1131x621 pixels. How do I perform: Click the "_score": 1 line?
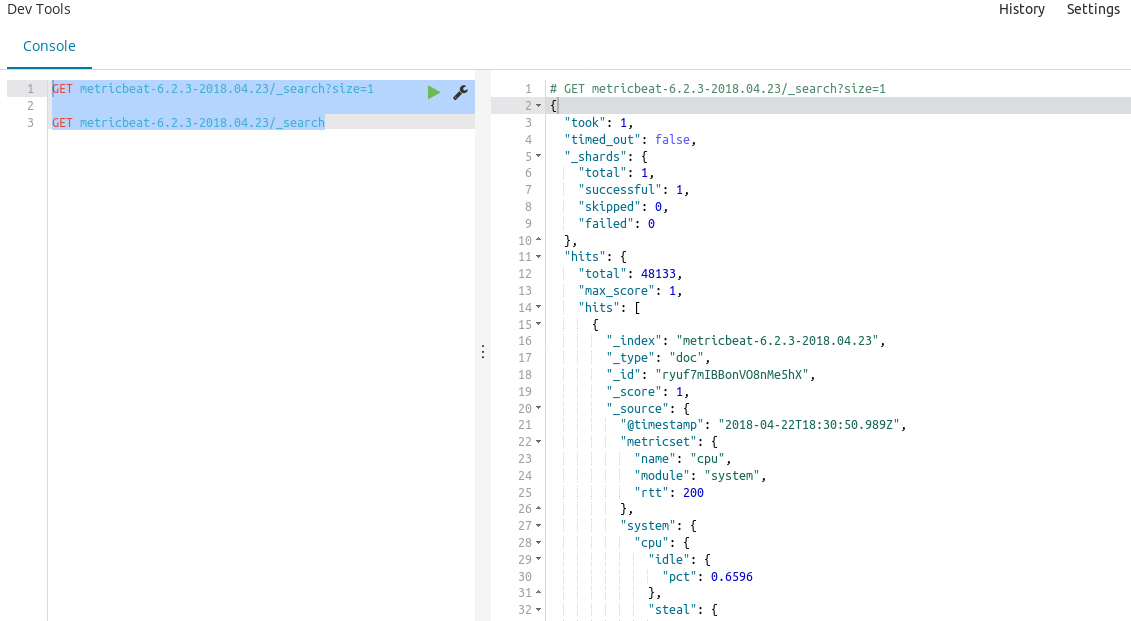coord(648,392)
